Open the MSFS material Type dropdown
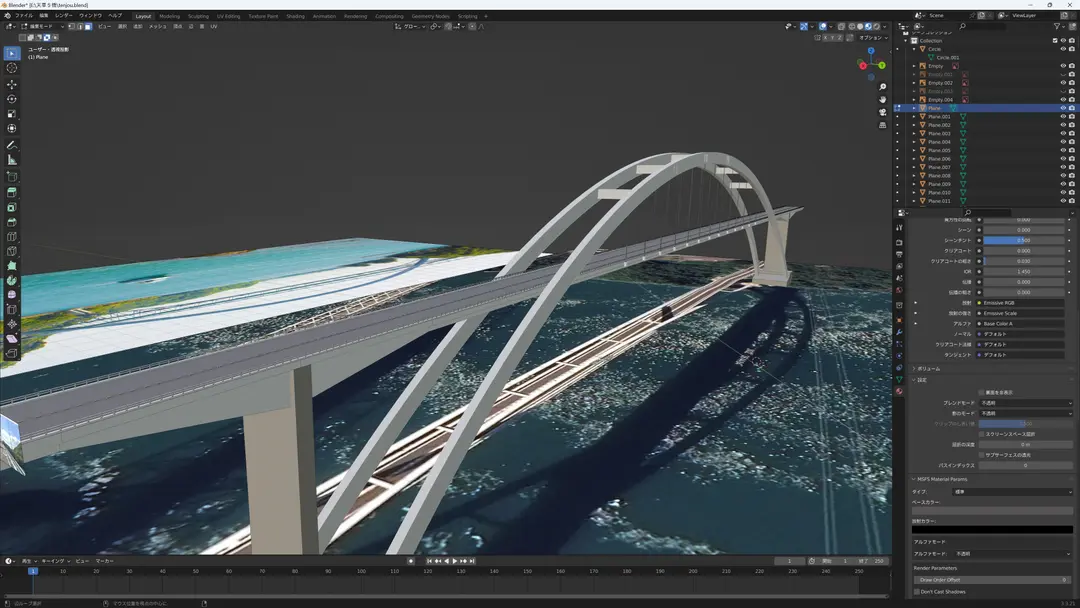Image resolution: width=1080 pixels, height=608 pixels. pos(1012,492)
